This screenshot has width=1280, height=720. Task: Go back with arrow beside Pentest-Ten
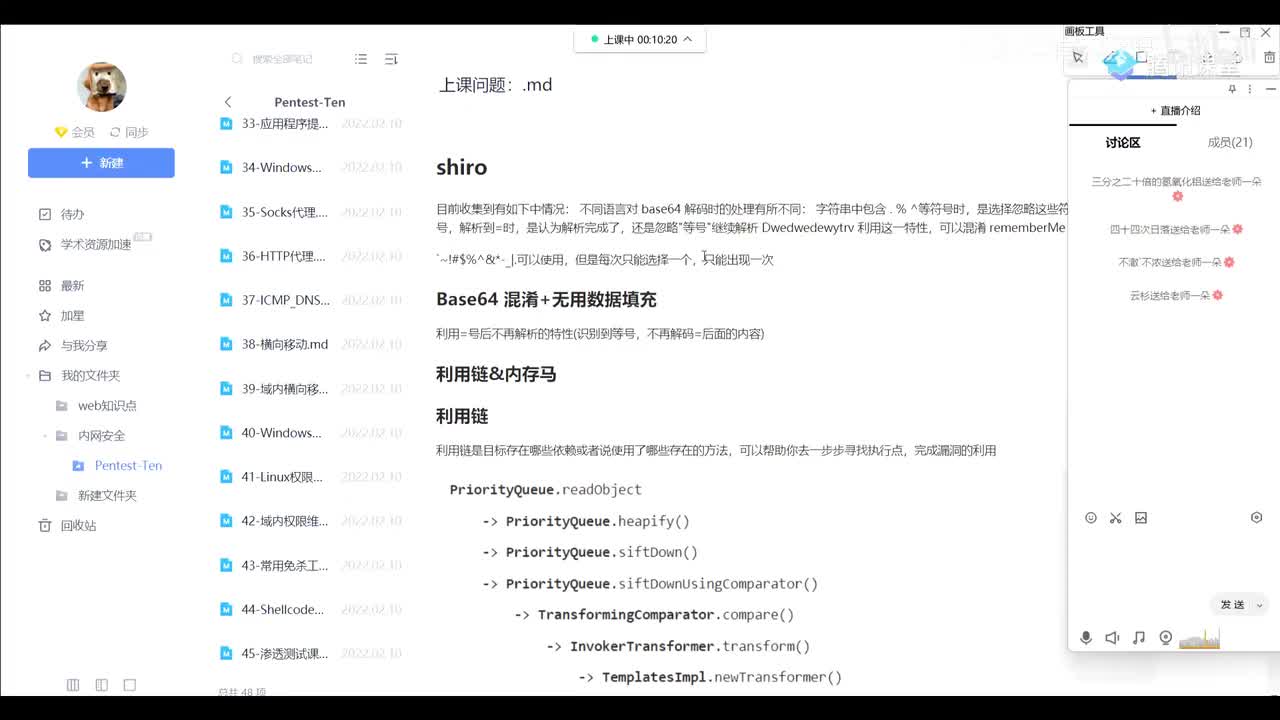coord(228,102)
